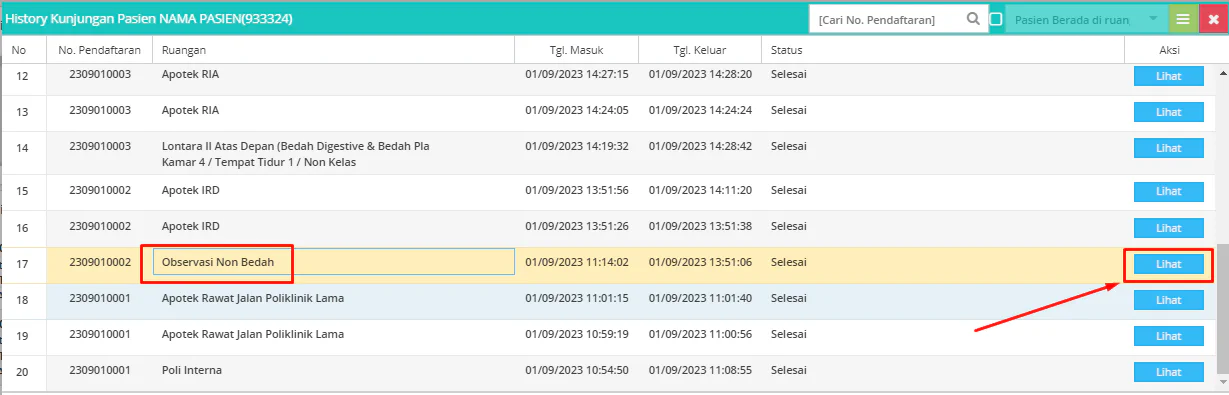The height and width of the screenshot is (395, 1229).
Task: Click the Ruangan column header
Action: [333, 50]
